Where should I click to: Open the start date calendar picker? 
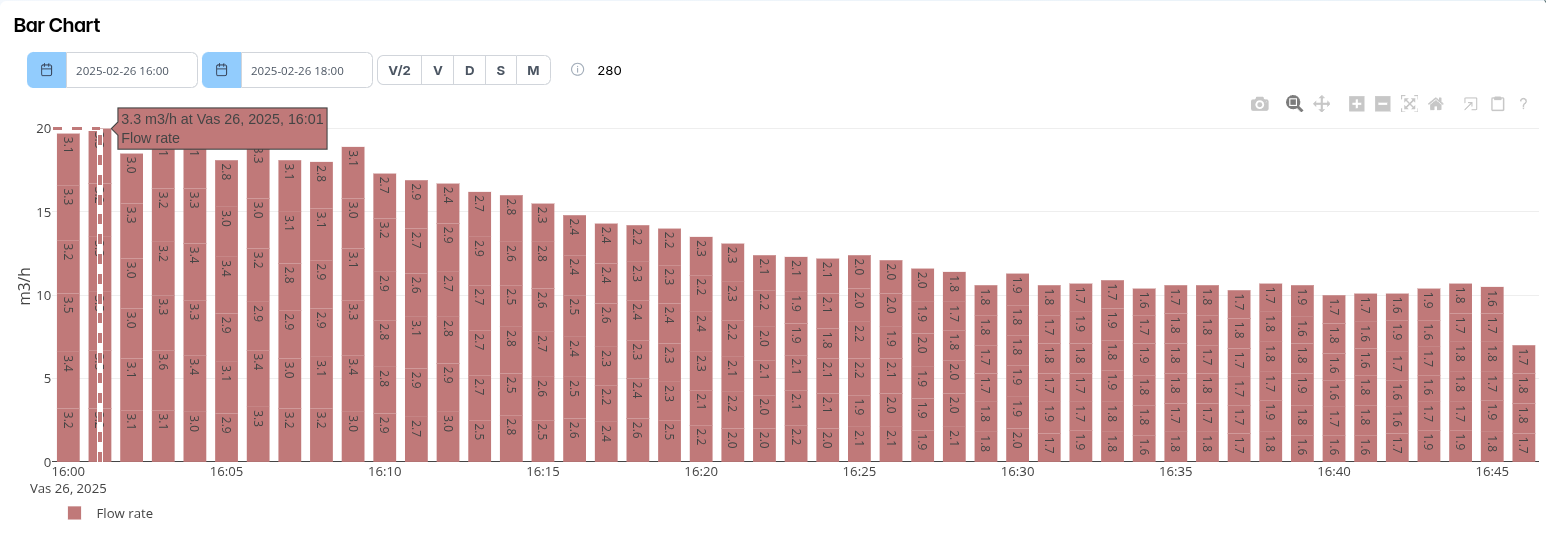tap(47, 70)
